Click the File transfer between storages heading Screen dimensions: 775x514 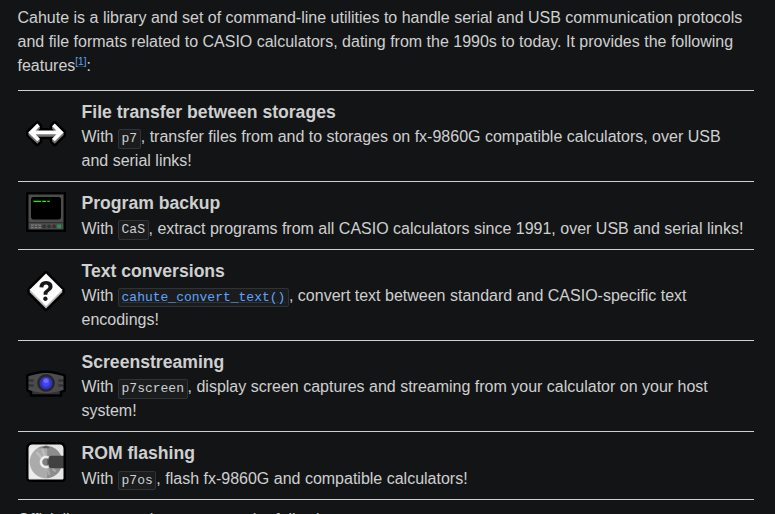point(208,112)
